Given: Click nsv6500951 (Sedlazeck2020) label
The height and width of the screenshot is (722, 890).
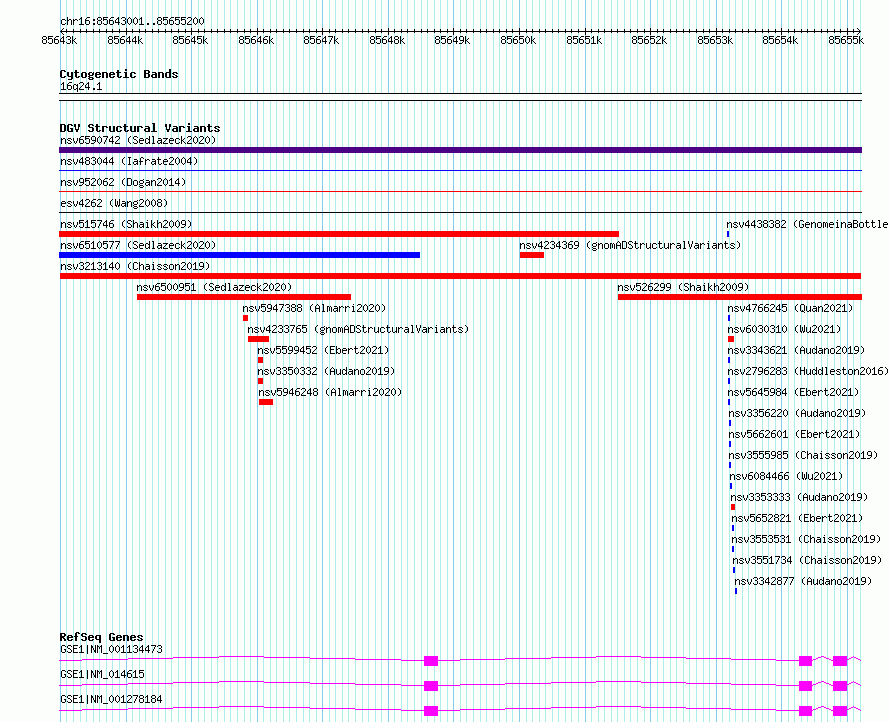Looking at the screenshot, I should (x=214, y=287).
